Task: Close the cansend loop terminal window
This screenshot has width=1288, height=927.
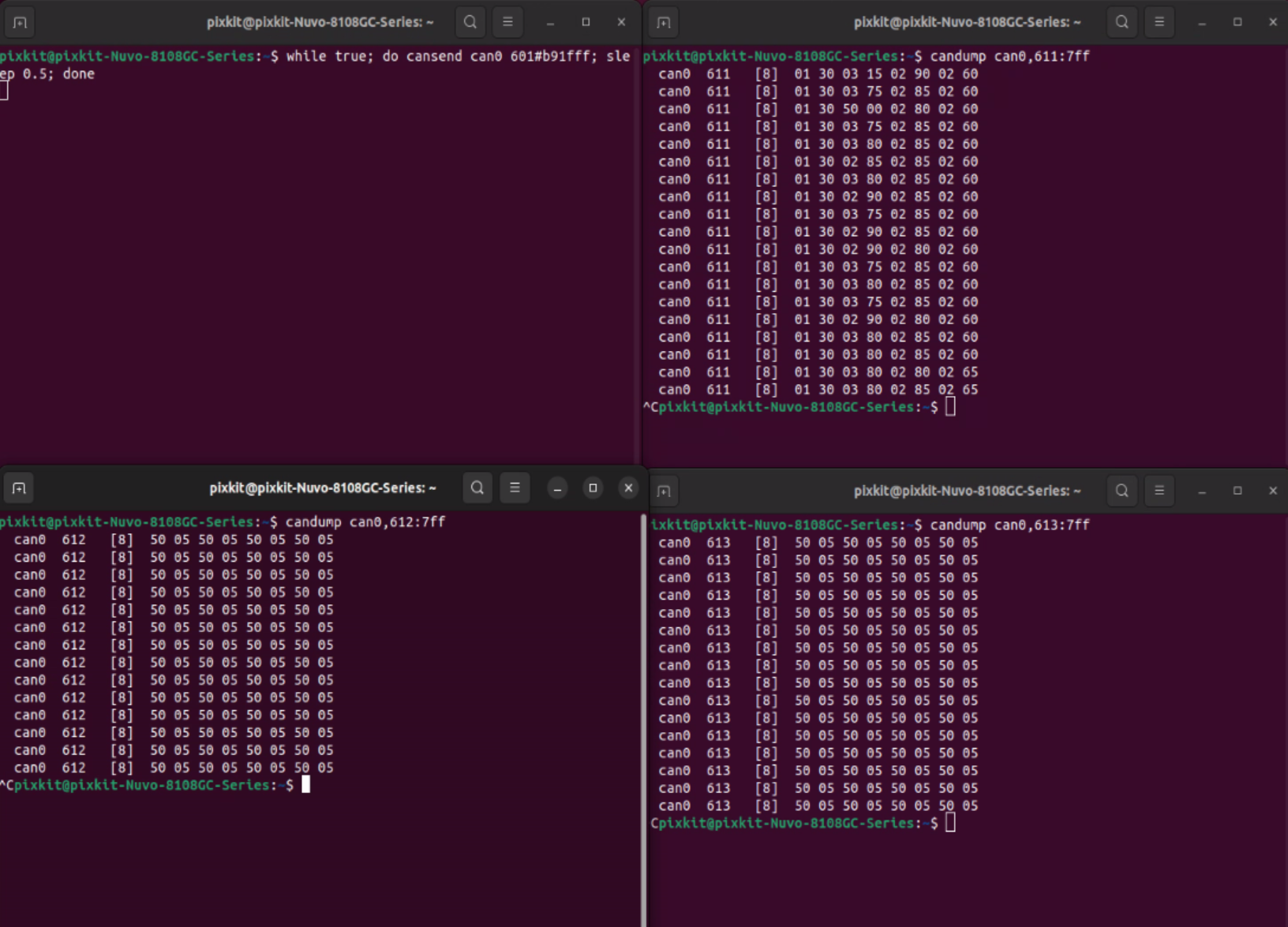Action: point(621,22)
